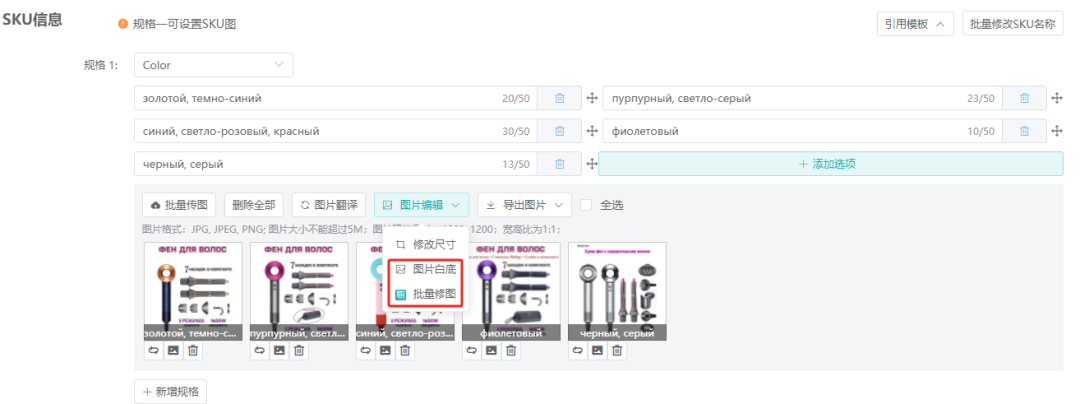Screen dimensions: 1080x404
Task: Select the золотой, темно-синий hair dryer thumbnail
Action: pyautogui.click(x=192, y=291)
